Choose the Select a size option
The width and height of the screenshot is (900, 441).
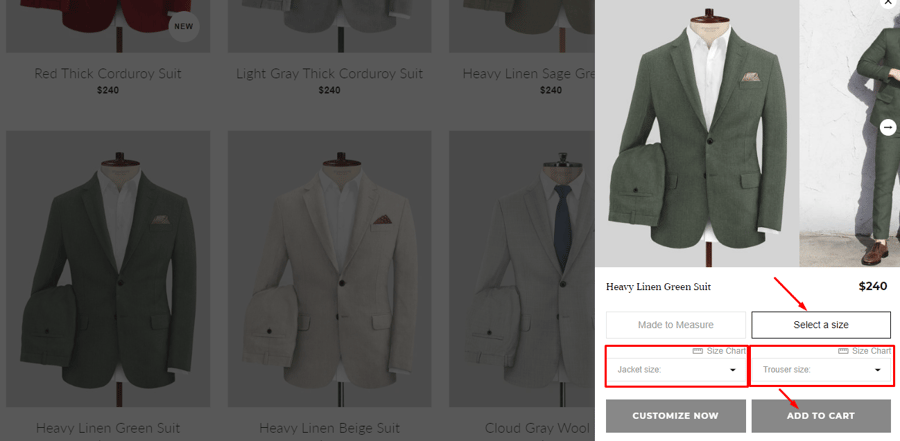tap(821, 325)
